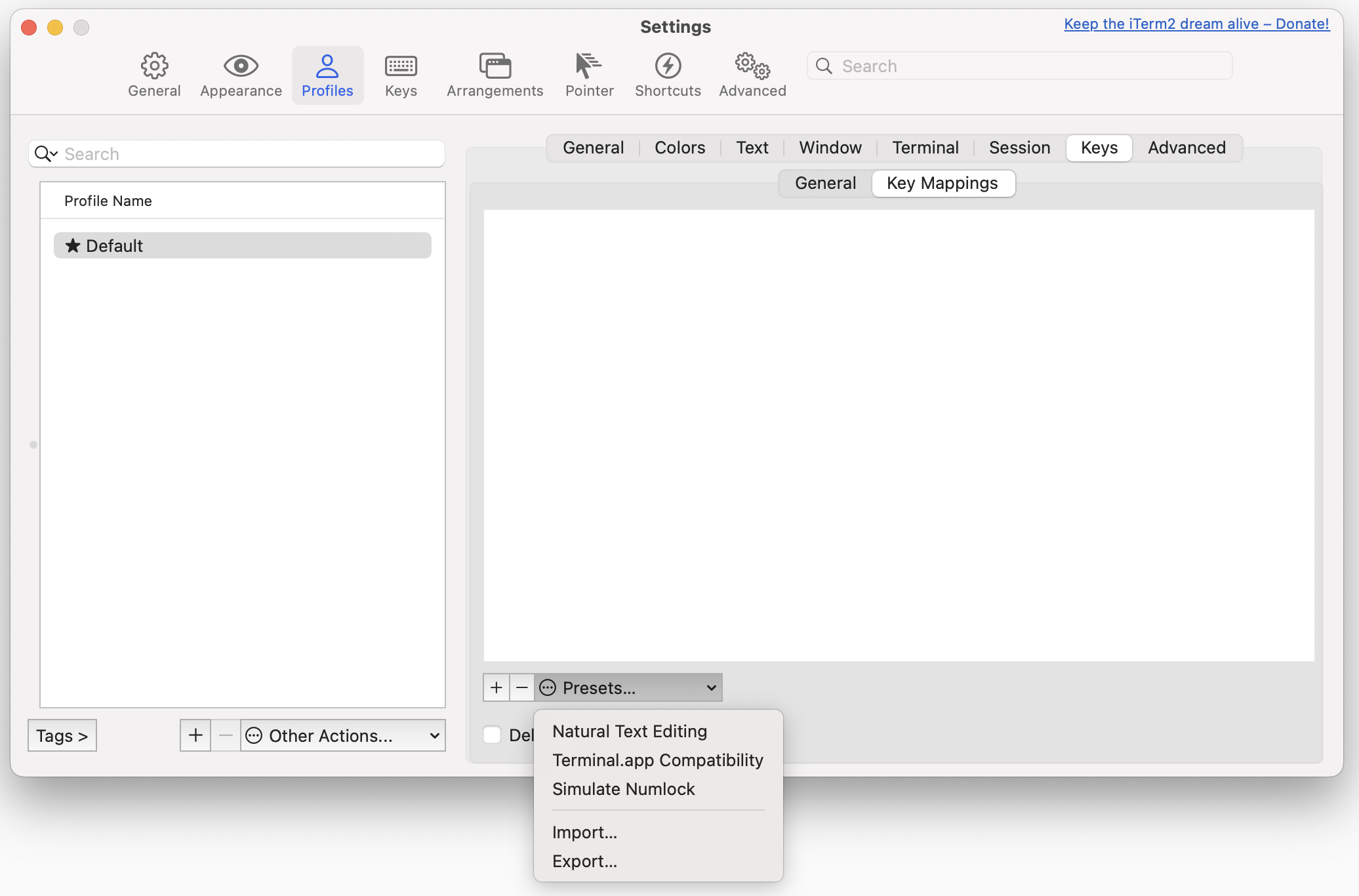This screenshot has width=1359, height=896.
Task: Switch to the profile Advanced tab
Action: [x=1187, y=148]
